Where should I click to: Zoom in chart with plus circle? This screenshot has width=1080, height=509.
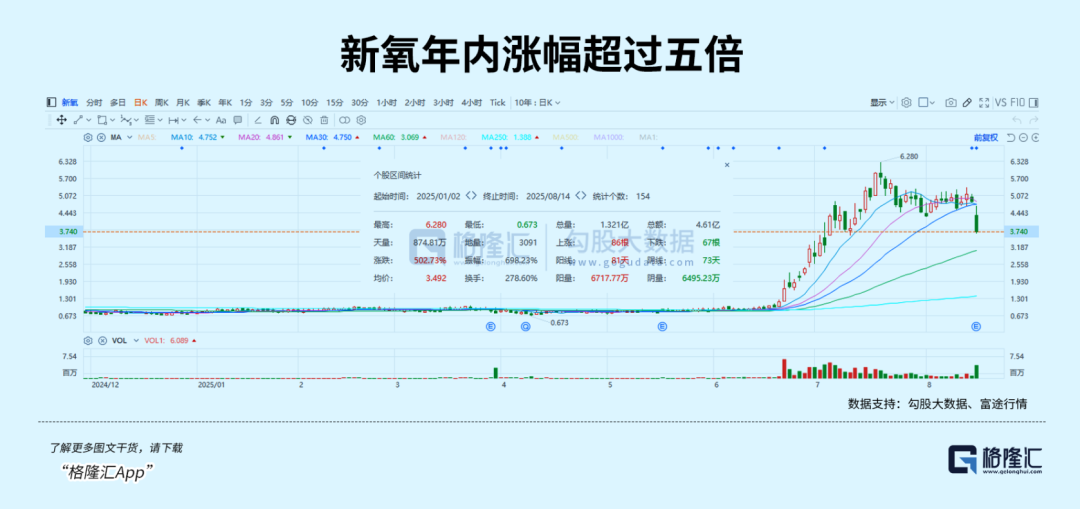coord(1035,137)
